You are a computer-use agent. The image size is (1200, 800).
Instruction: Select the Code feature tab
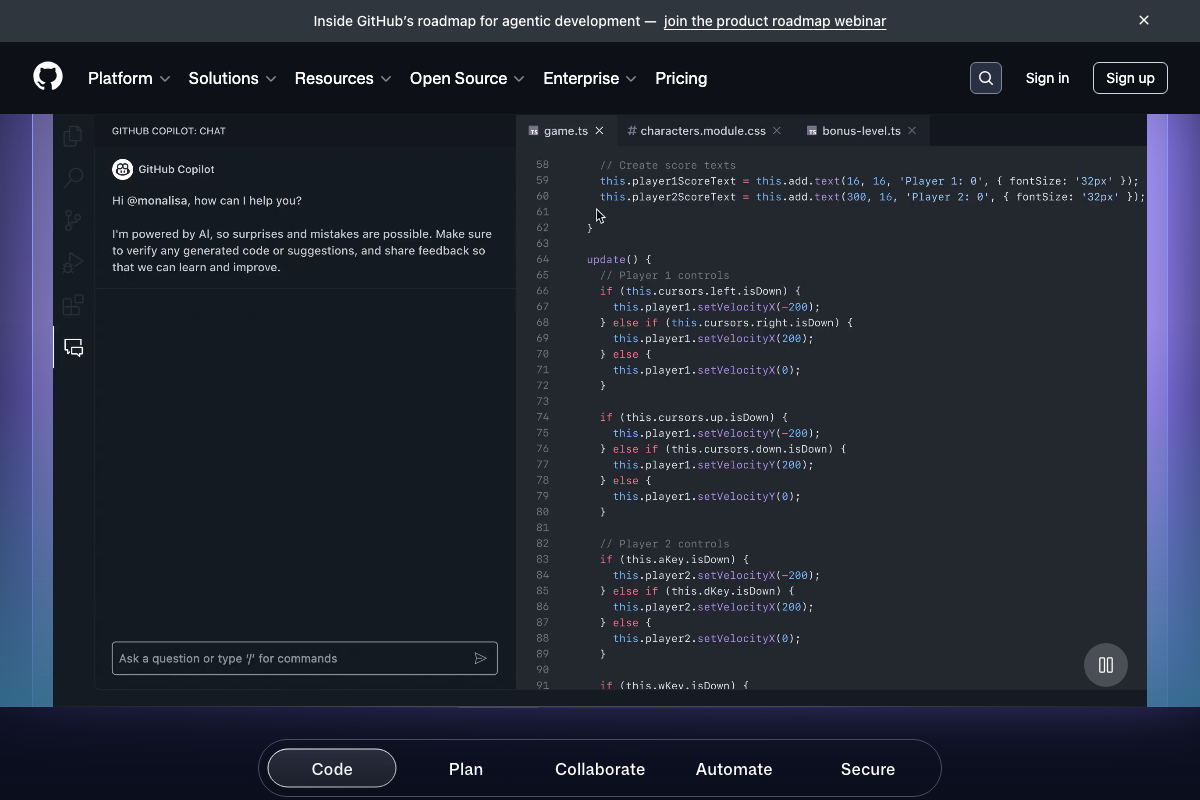click(x=332, y=769)
